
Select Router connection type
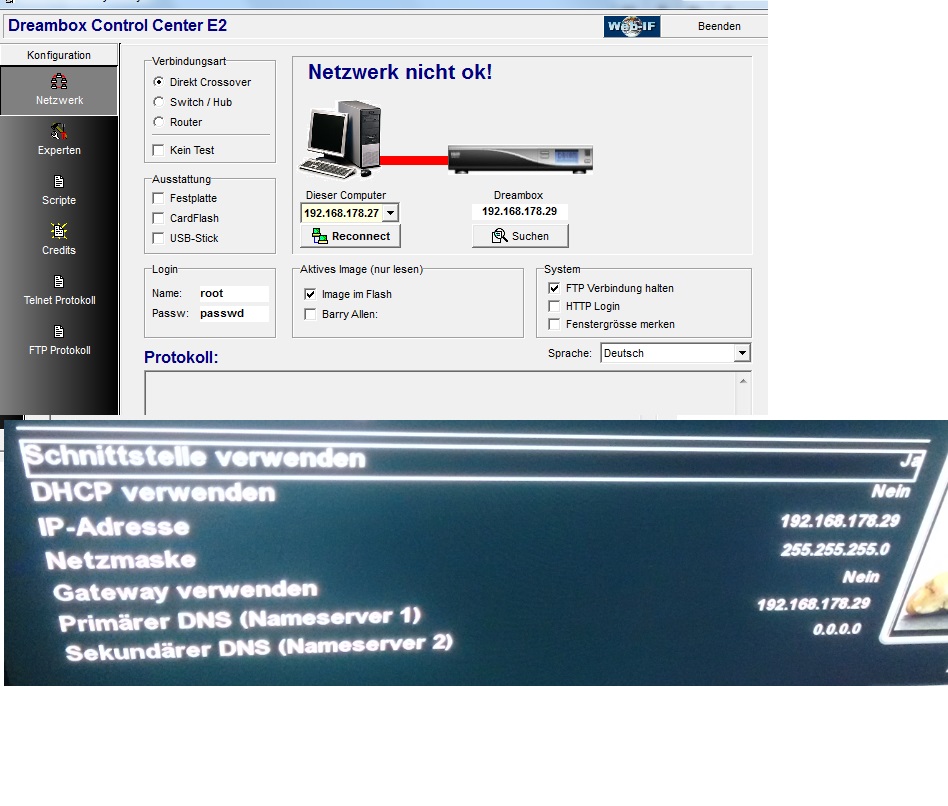[x=158, y=122]
